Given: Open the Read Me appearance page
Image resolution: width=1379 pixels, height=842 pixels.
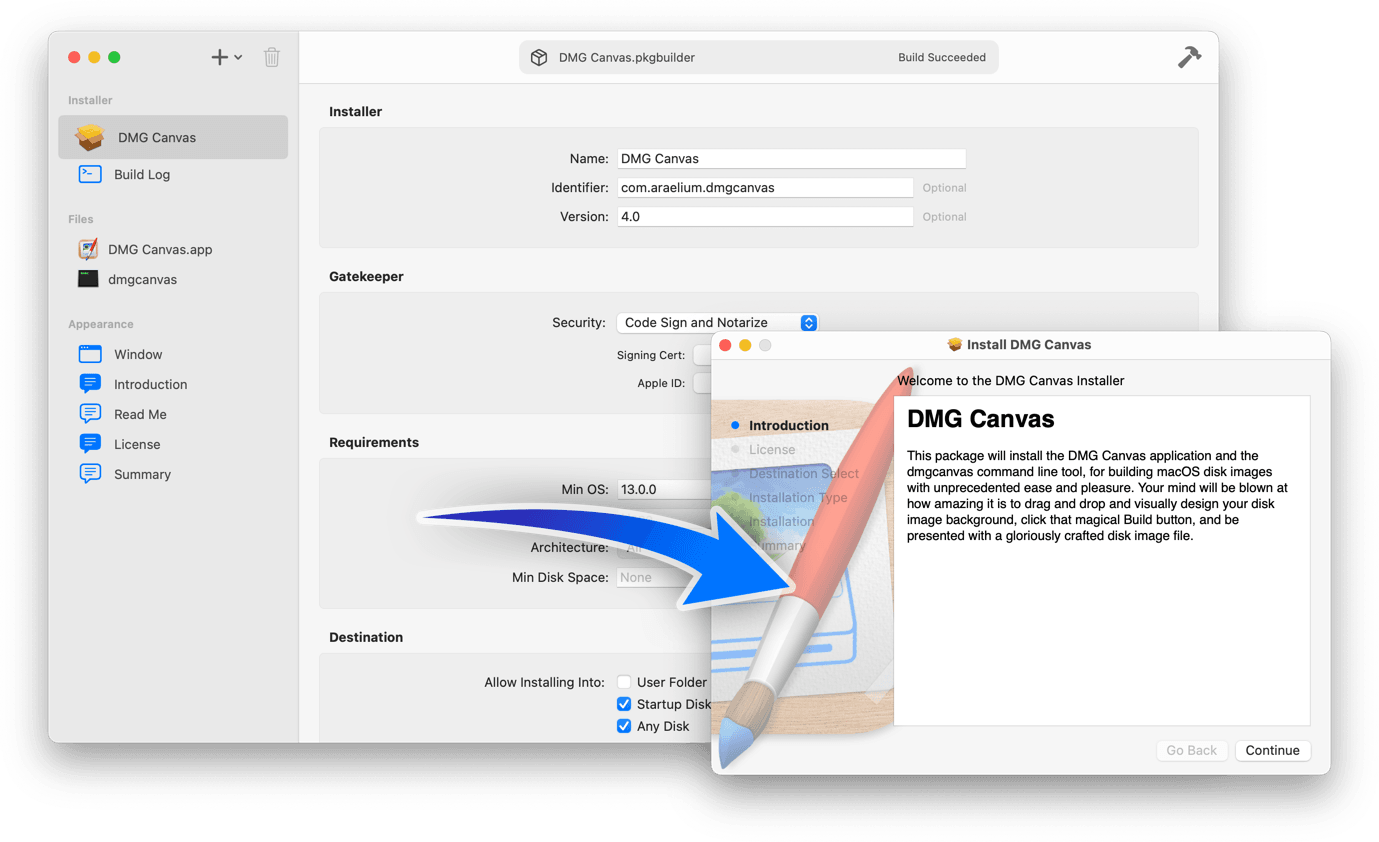Looking at the screenshot, I should pos(140,414).
